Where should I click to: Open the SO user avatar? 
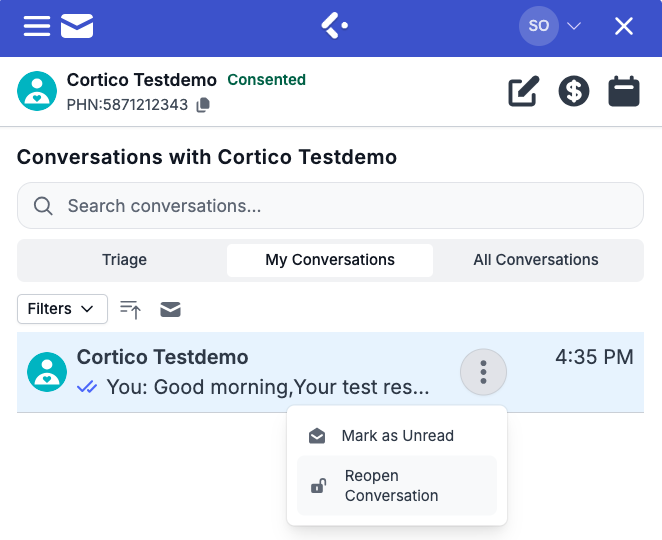538,26
